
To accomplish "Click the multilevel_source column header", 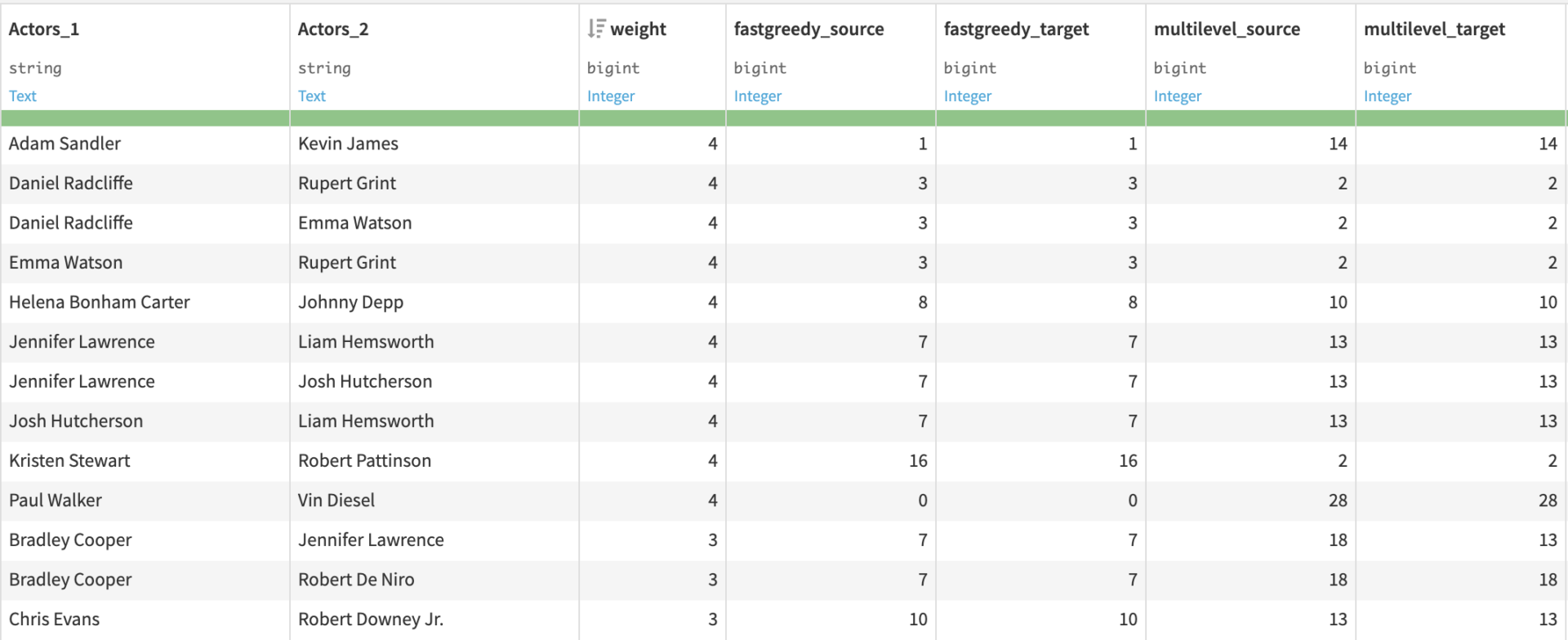I will coord(1227,29).
